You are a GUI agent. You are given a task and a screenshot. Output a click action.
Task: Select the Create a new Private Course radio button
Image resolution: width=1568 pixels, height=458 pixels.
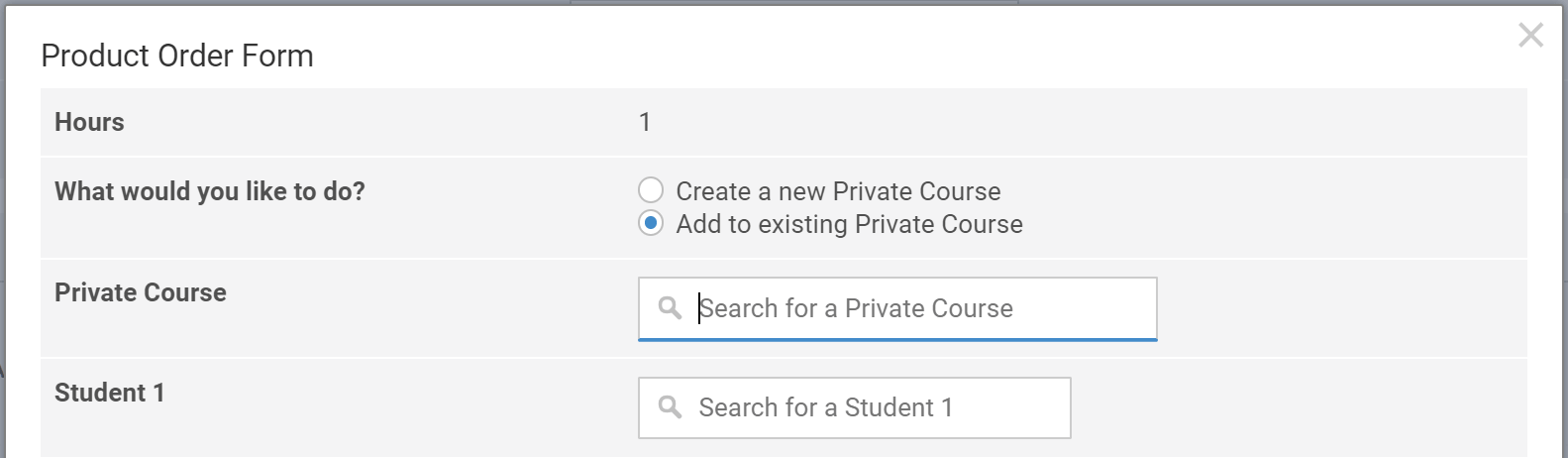coord(651,189)
